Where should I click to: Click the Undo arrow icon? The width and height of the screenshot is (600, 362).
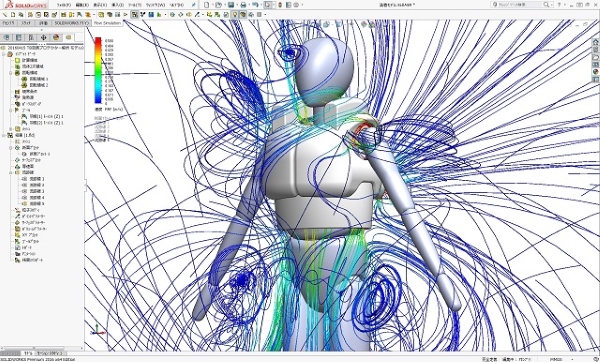coord(256,5)
